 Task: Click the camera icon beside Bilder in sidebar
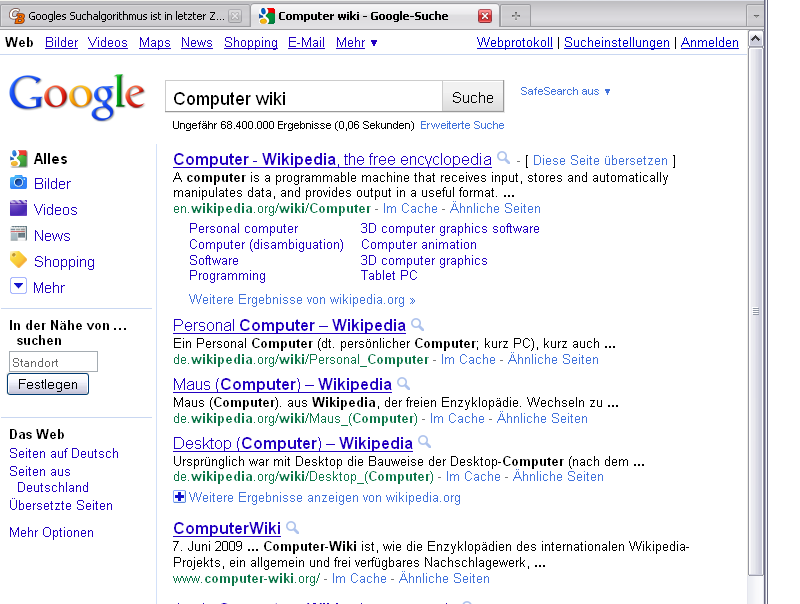click(x=18, y=183)
